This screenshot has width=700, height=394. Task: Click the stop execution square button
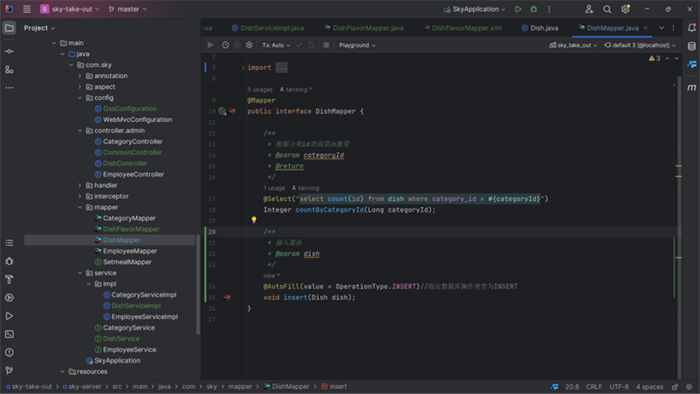[x=326, y=45]
